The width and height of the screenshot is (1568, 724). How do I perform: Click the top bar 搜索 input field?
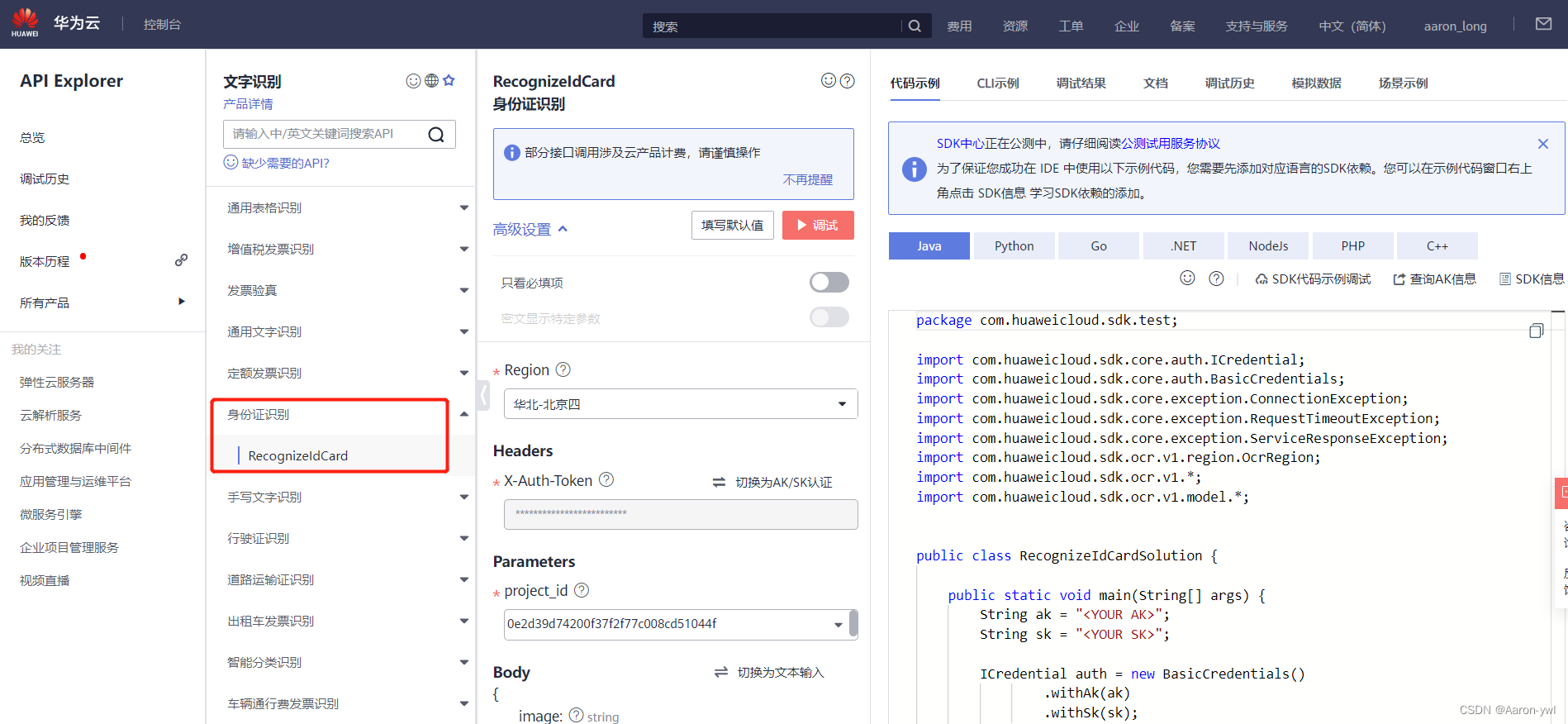(x=772, y=26)
